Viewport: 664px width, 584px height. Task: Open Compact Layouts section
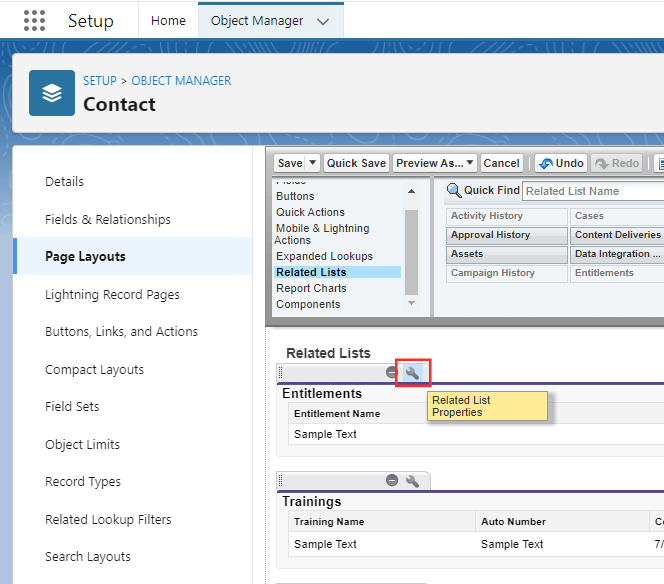[94, 369]
